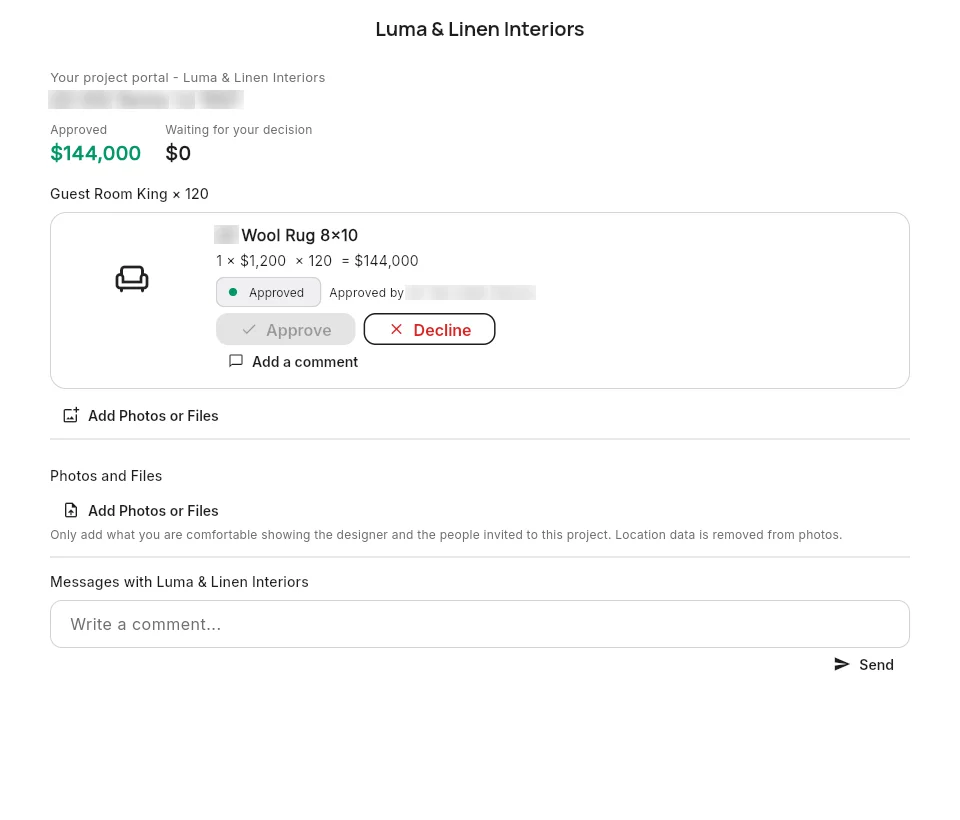Image resolution: width=960 pixels, height=820 pixels.
Task: Click the paper plane send icon
Action: [842, 664]
